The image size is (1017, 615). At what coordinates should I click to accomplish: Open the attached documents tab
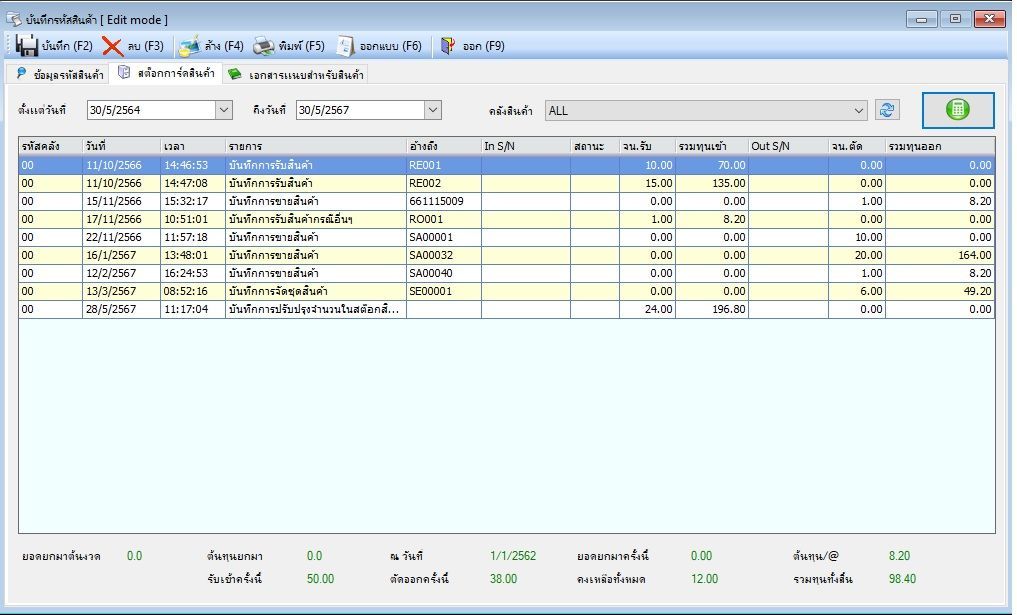coord(296,75)
